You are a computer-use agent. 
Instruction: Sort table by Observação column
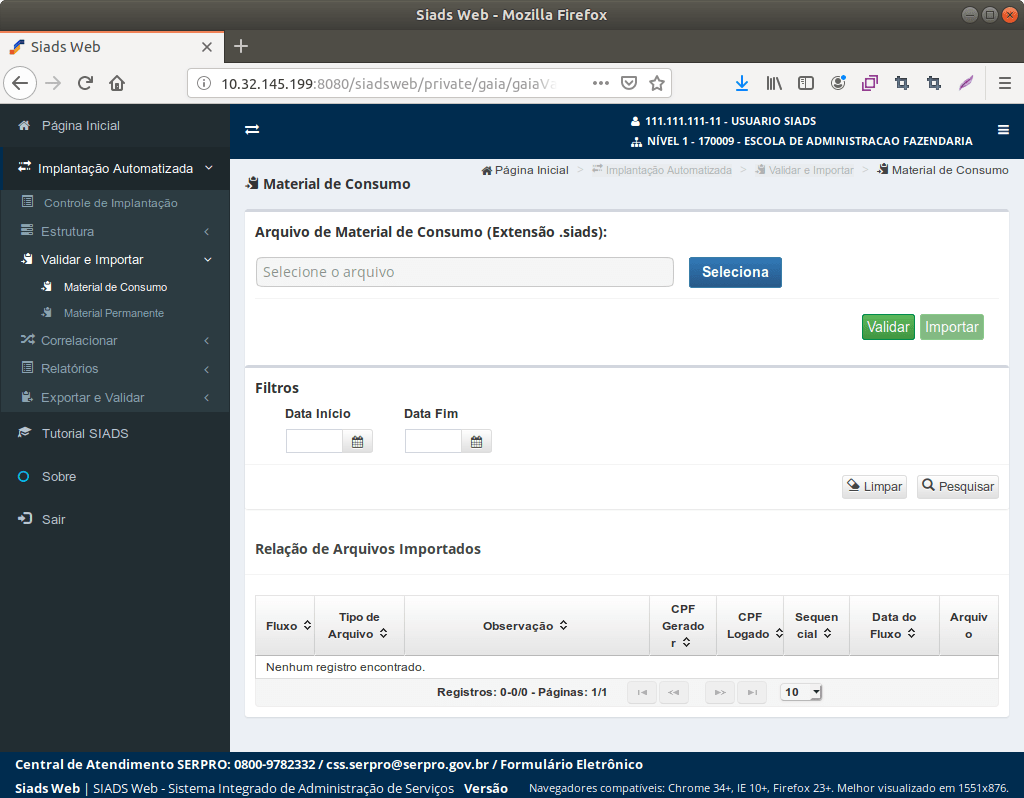pos(563,626)
